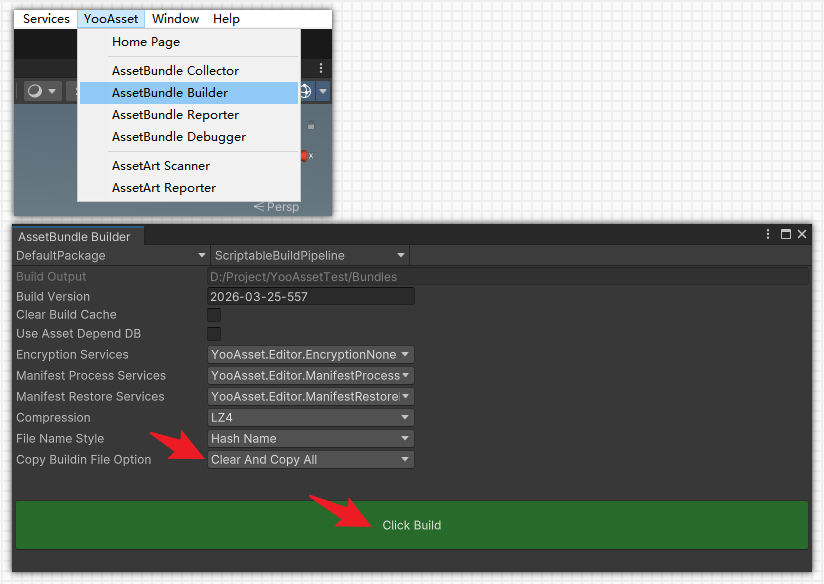The height and width of the screenshot is (584, 824).
Task: Open the Encryption Services dropdown
Action: [x=311, y=355]
